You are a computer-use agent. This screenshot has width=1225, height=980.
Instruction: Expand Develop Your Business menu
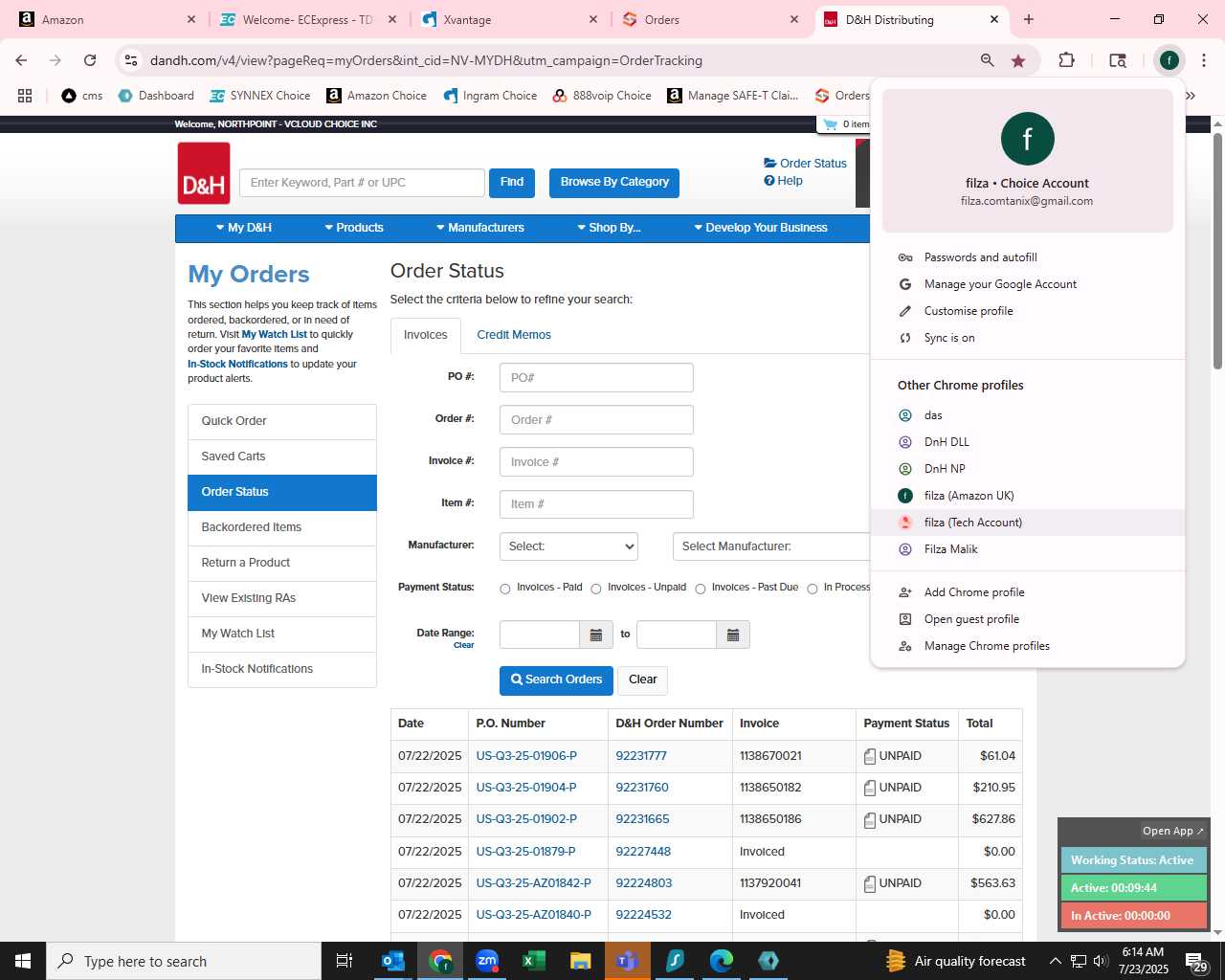pos(760,228)
